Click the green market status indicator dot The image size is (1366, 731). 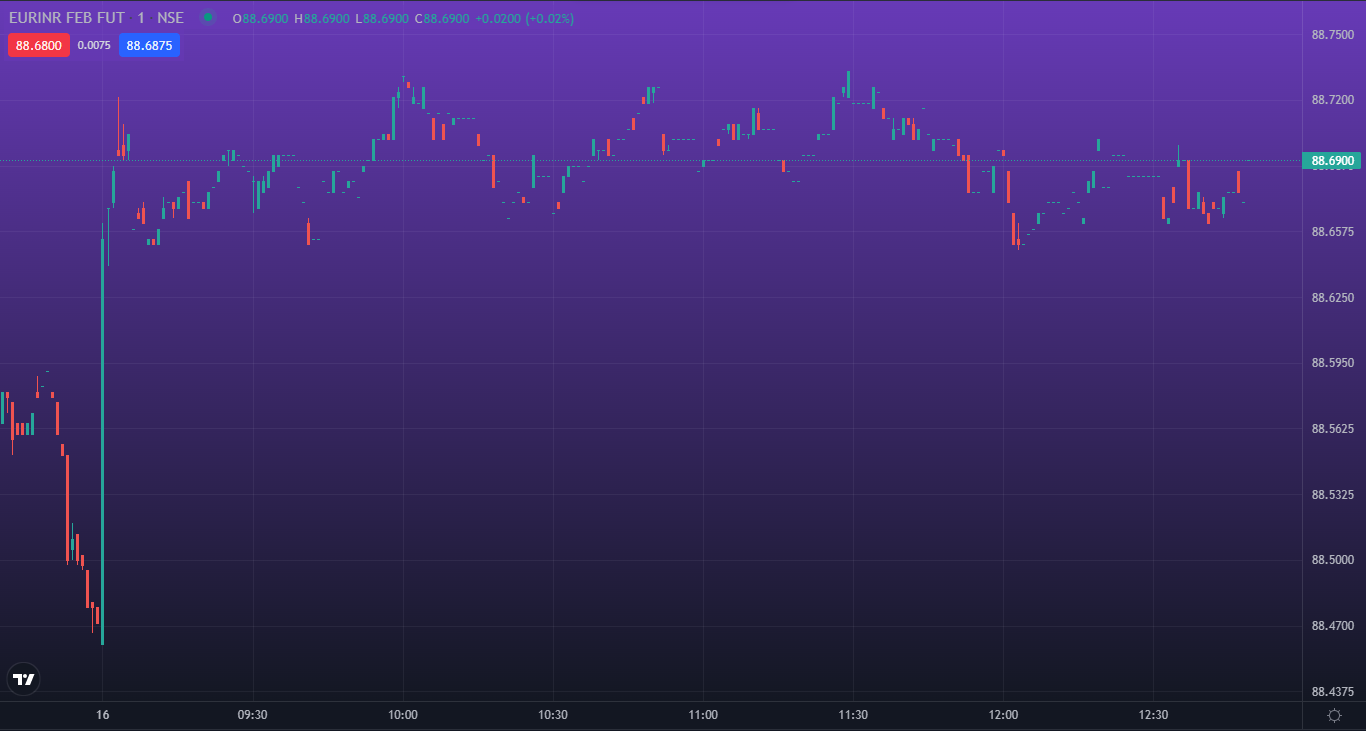pos(207,17)
